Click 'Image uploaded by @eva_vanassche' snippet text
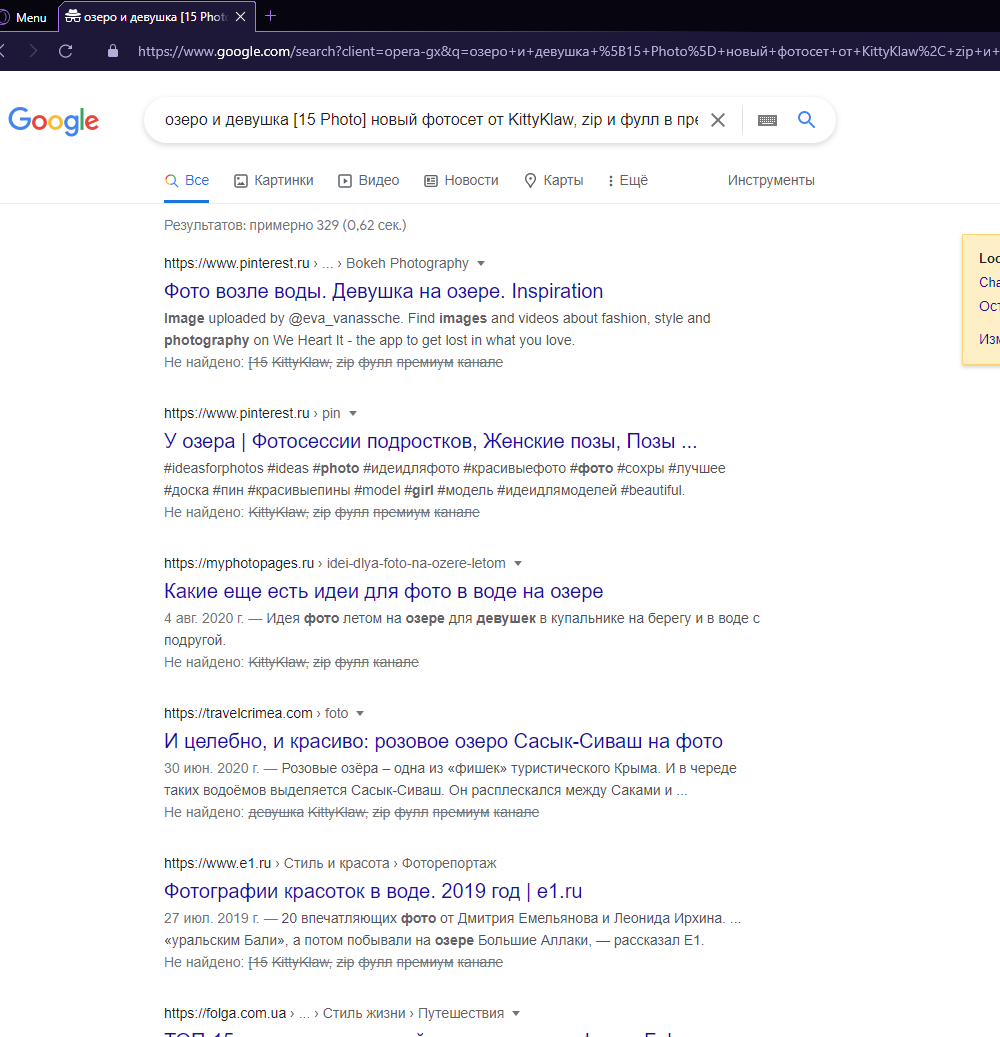The image size is (1000, 1037). (x=282, y=319)
